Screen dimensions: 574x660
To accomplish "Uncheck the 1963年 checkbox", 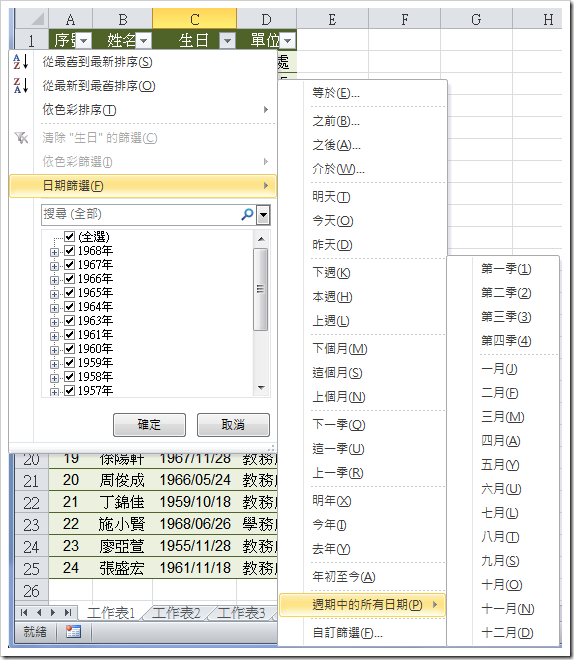I will click(69, 321).
